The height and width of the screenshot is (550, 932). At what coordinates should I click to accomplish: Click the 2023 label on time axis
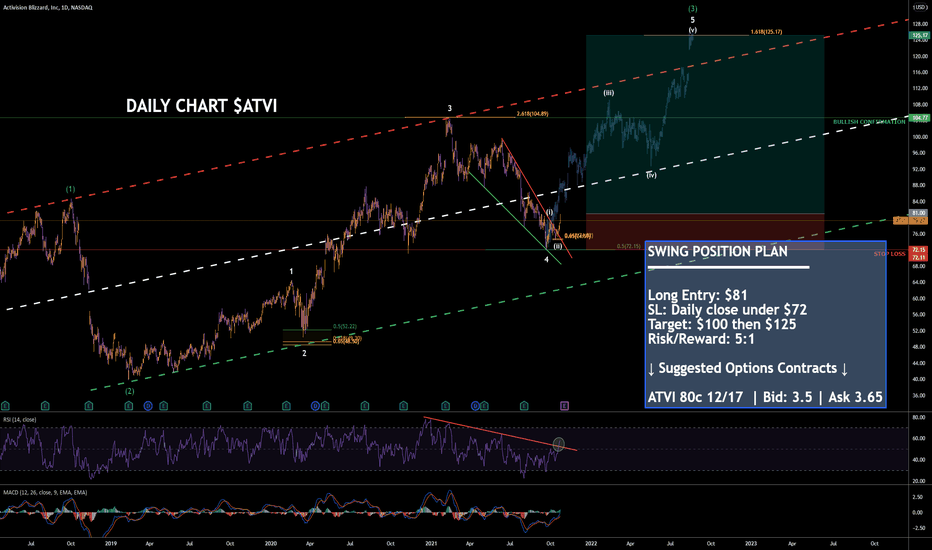751,543
